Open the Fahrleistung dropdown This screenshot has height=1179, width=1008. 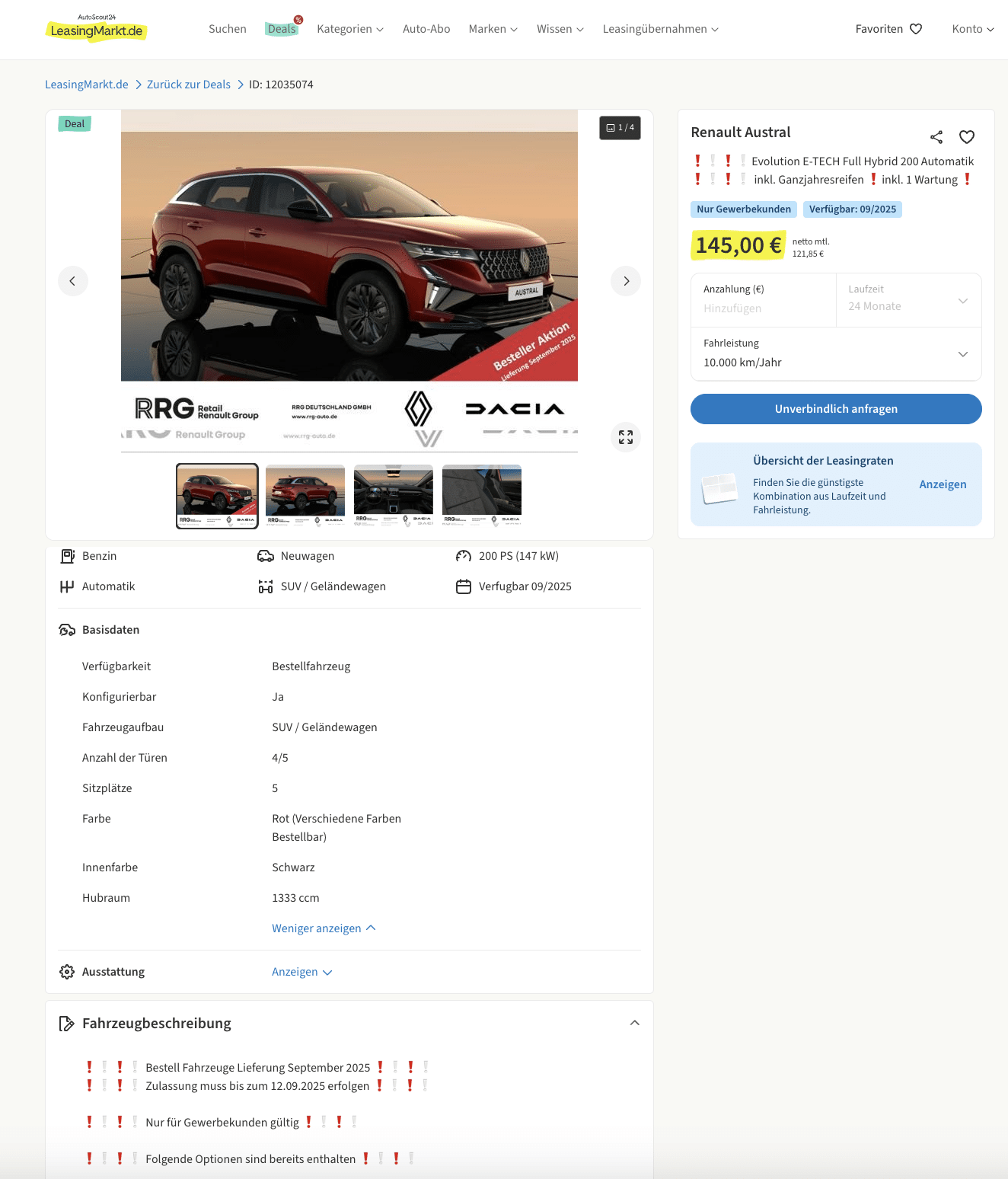point(836,353)
